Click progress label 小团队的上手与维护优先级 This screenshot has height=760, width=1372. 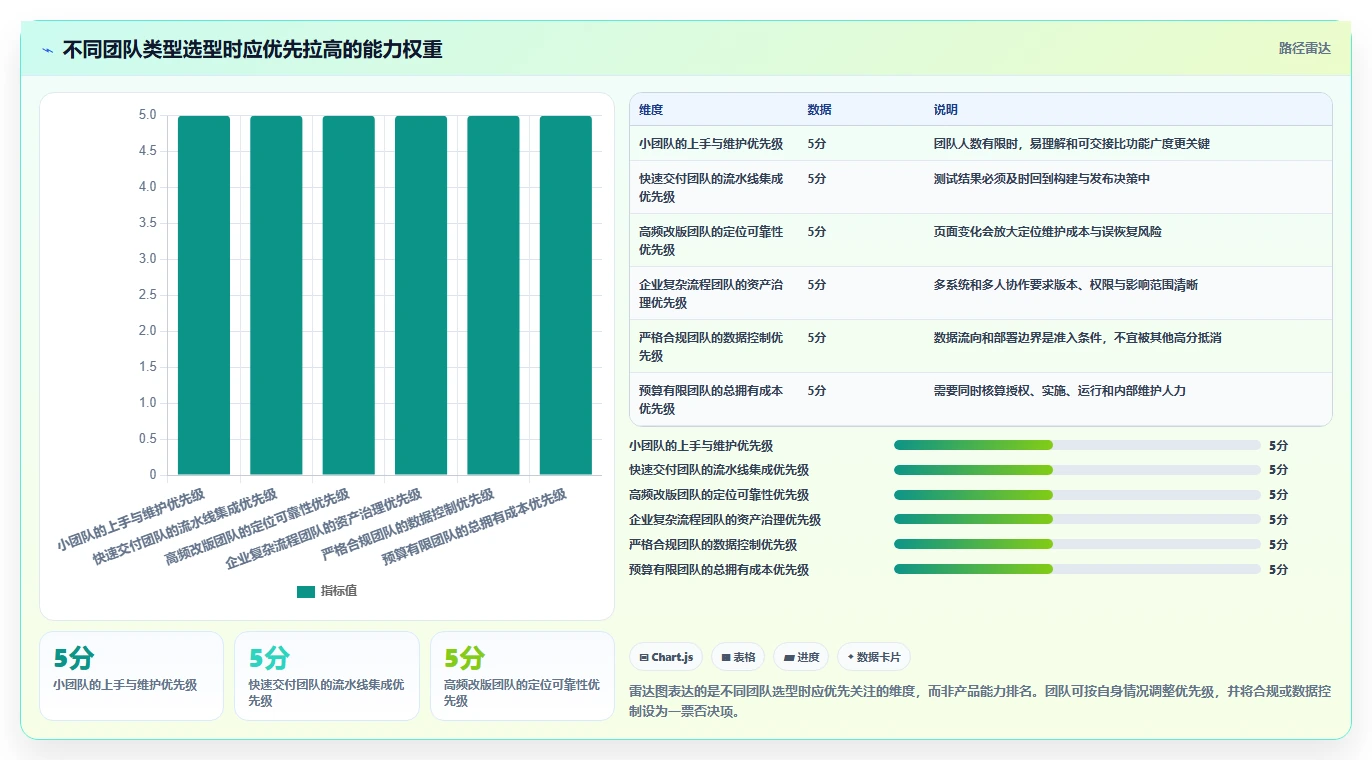[701, 446]
